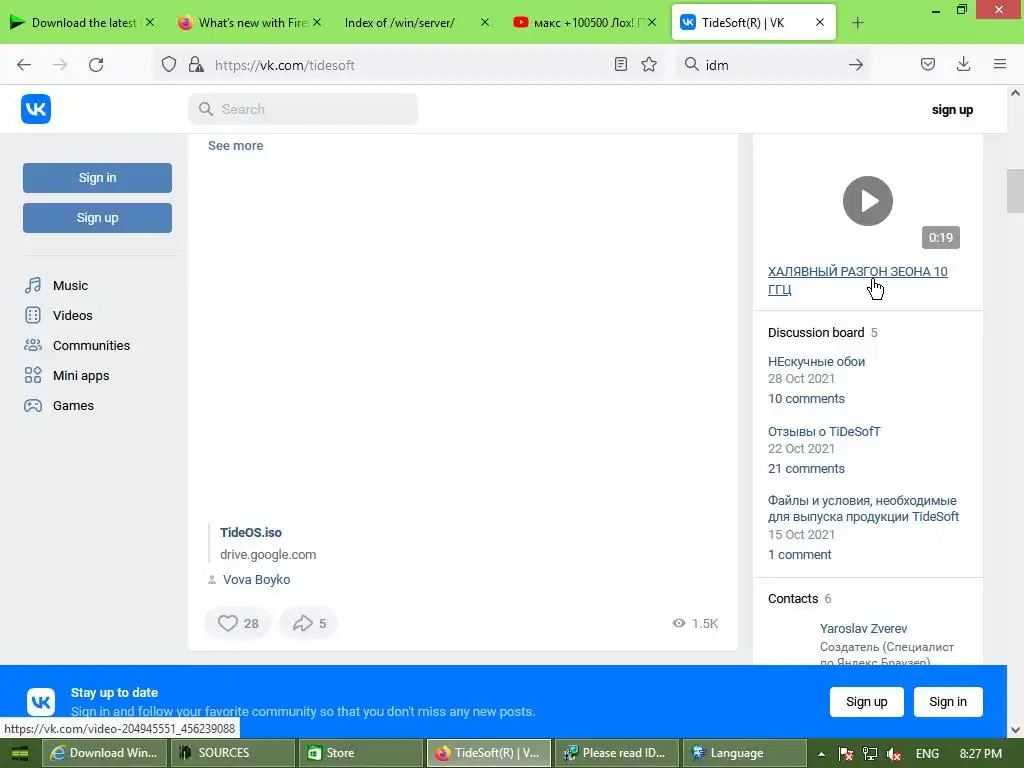
Task: Close the YouTube макс +100500 tab
Action: [652, 22]
